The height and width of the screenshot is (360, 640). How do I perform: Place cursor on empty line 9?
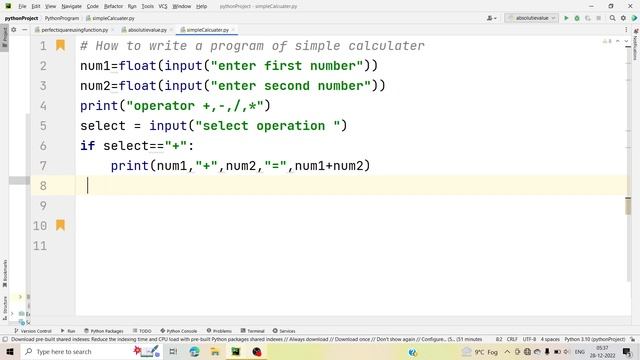351,205
